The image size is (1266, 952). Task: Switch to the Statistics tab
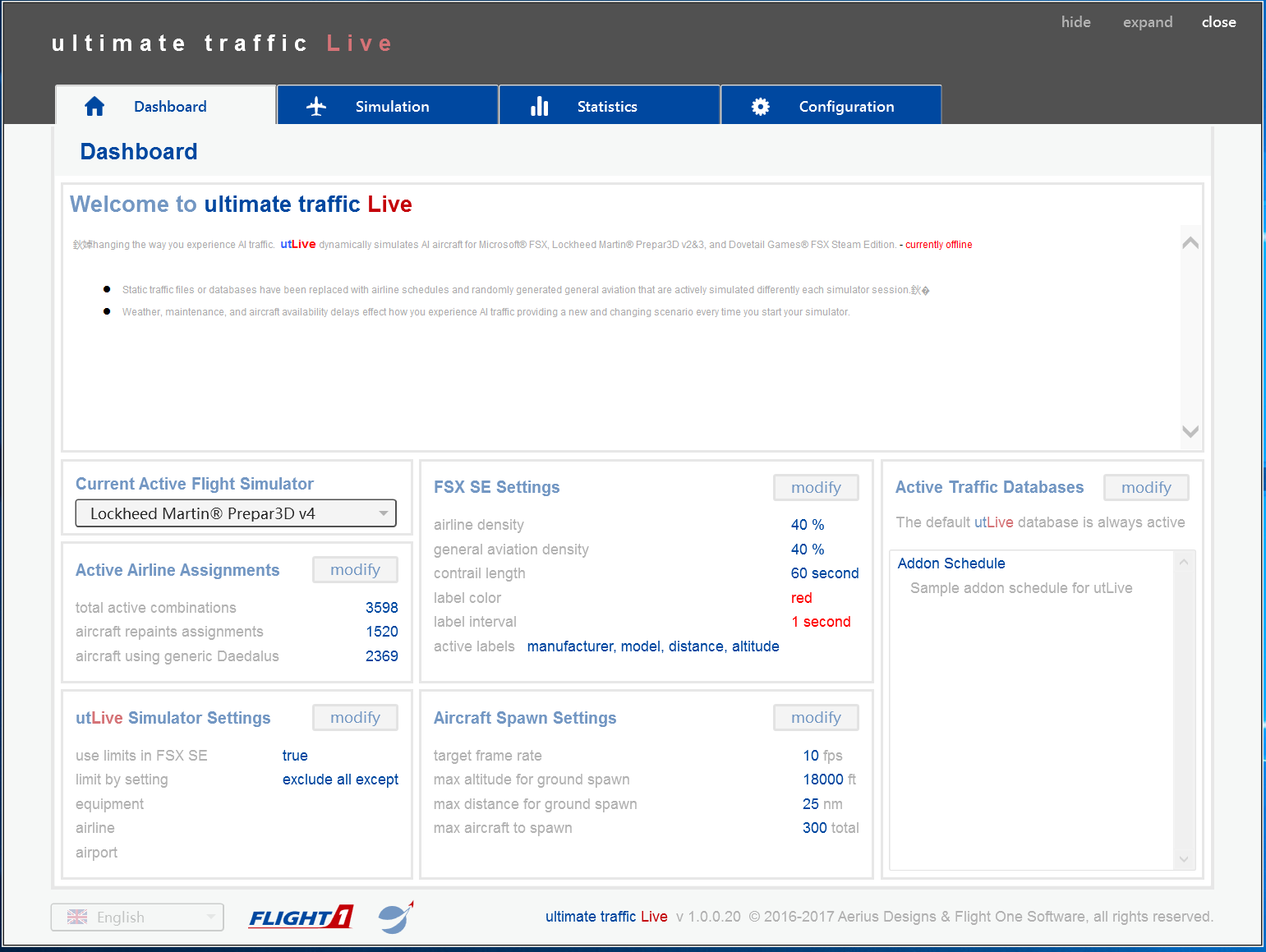pos(609,107)
